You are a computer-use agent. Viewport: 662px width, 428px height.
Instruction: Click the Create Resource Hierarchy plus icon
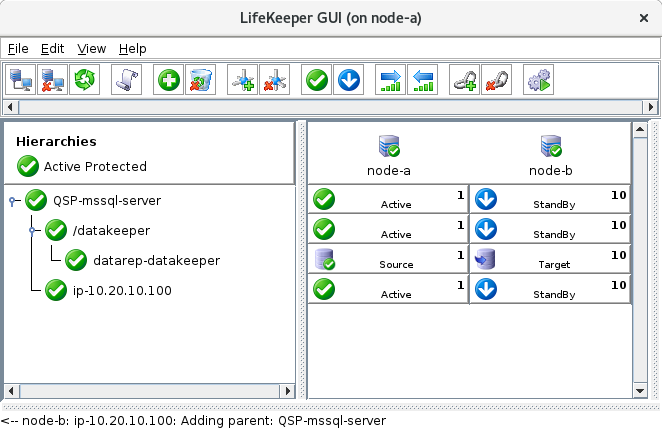tap(169, 81)
